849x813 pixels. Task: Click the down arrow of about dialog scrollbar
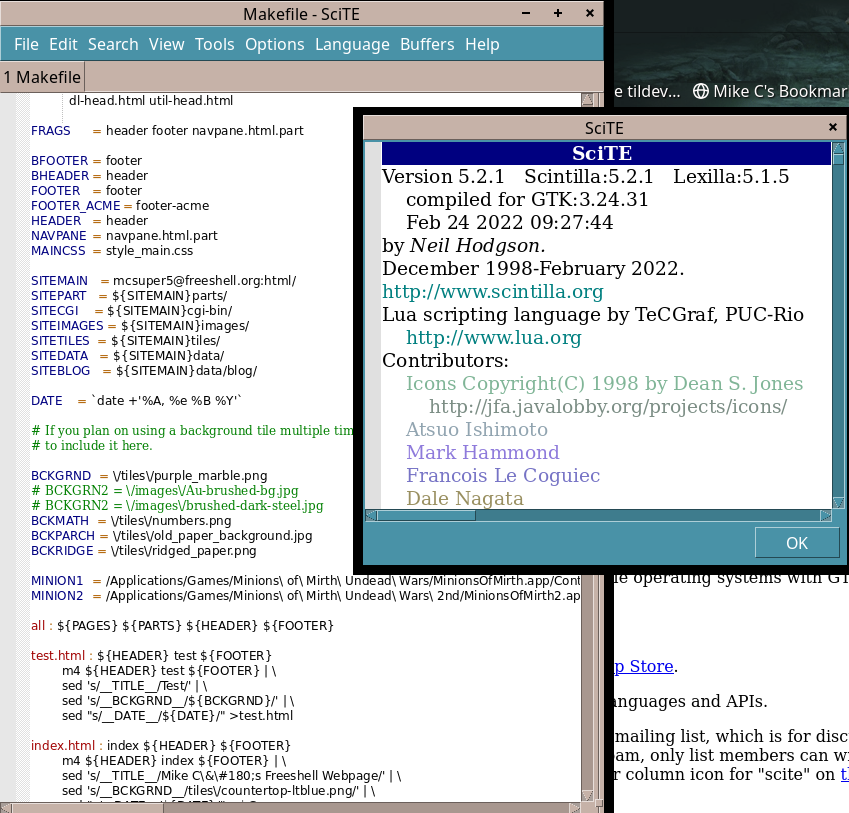(838, 503)
